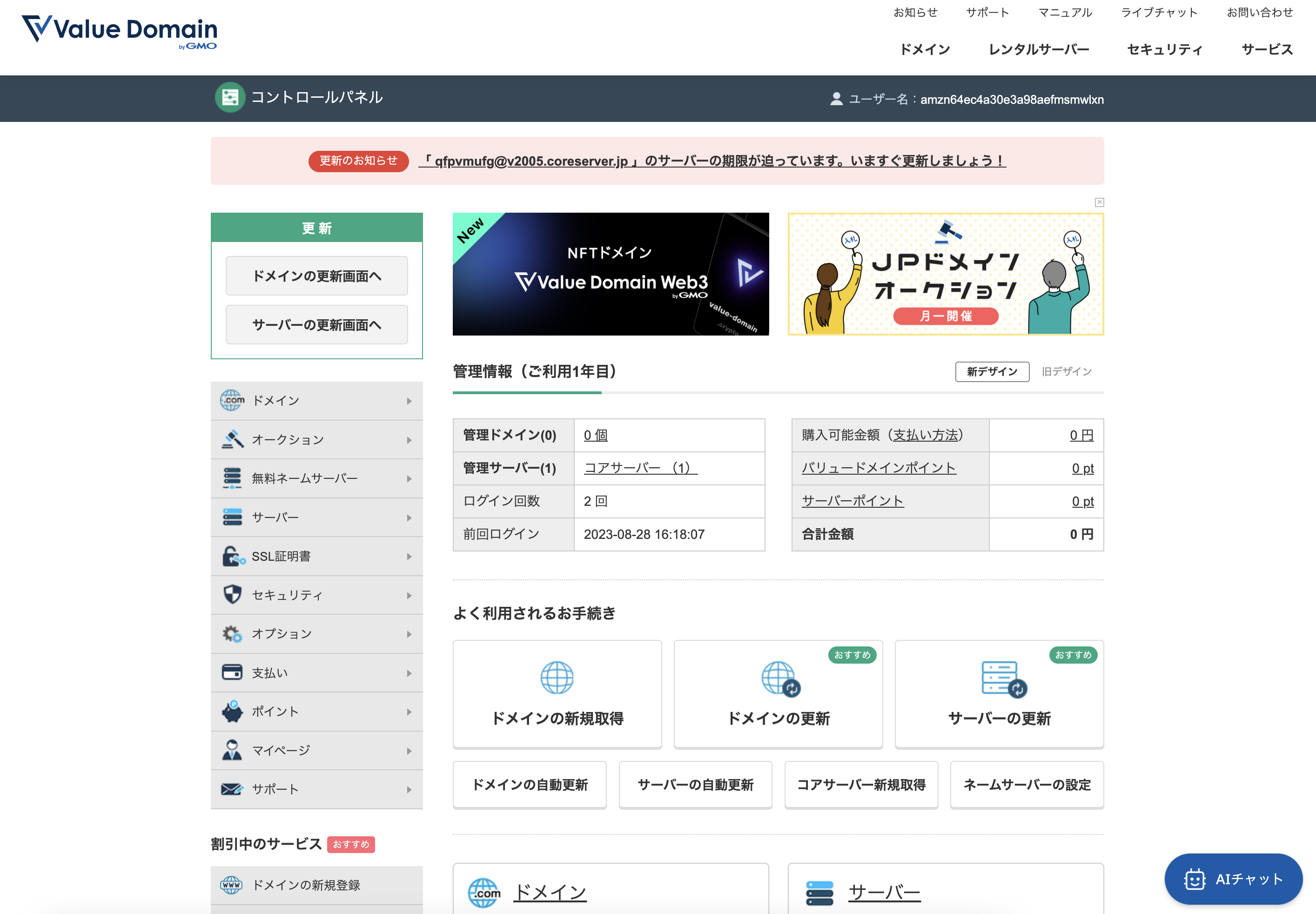
Task: Expand the オプション sidebar arrow
Action: pos(409,634)
